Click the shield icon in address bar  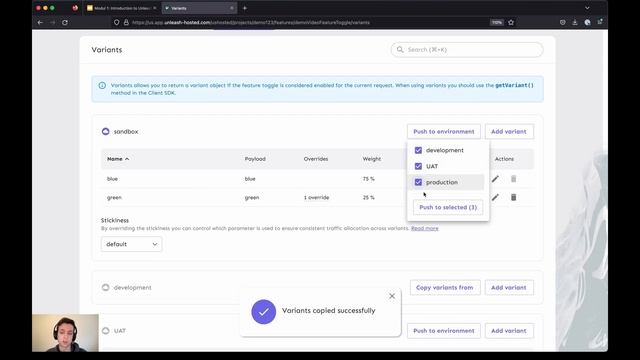(117, 22)
